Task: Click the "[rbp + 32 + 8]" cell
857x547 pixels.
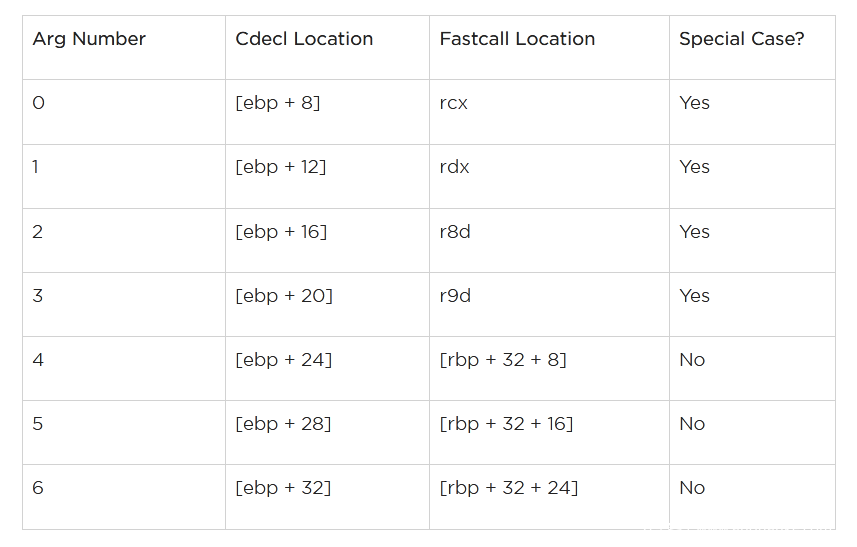Action: coord(503,360)
